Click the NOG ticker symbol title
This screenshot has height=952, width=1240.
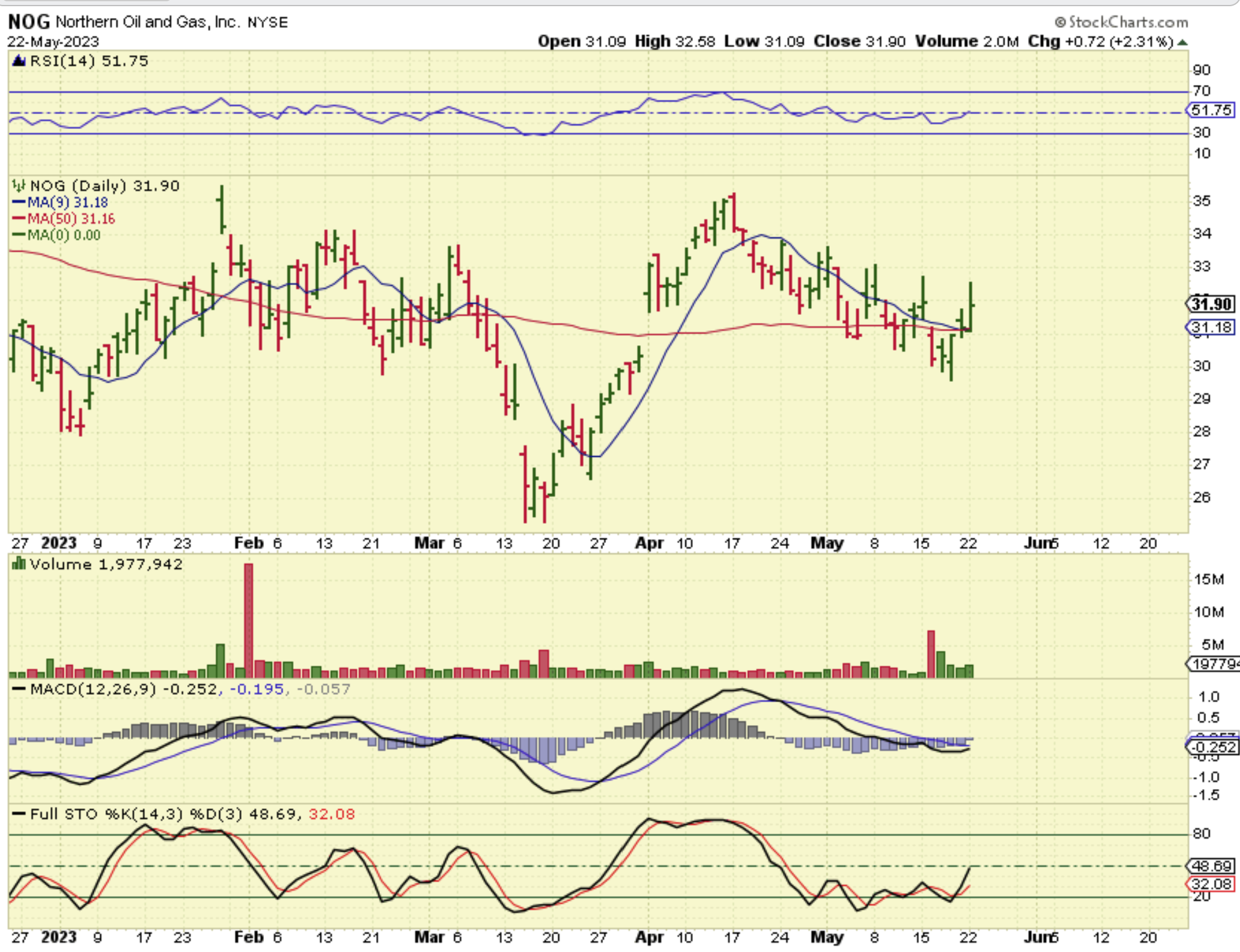[29, 22]
